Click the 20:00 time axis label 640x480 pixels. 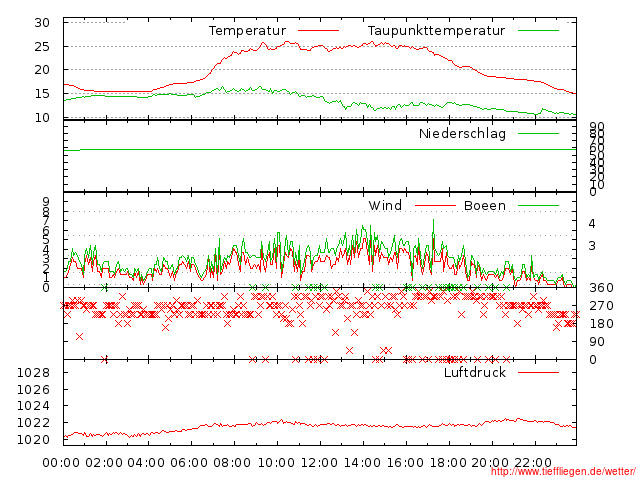click(x=490, y=463)
